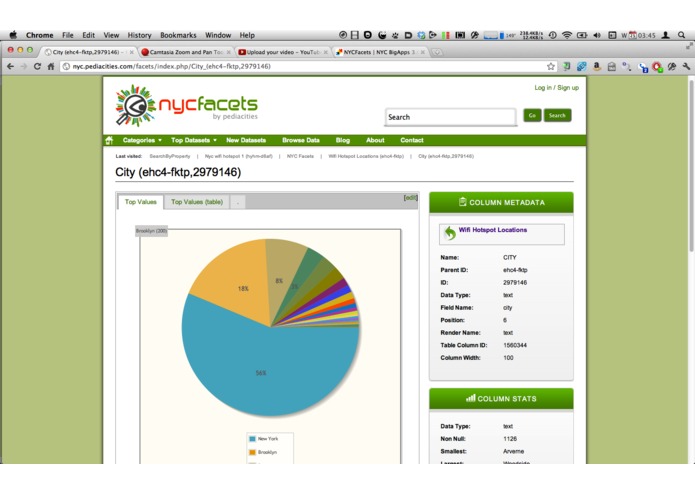The image size is (695, 494).
Task: Click Brooklyn orange legend swatch
Action: point(252,452)
